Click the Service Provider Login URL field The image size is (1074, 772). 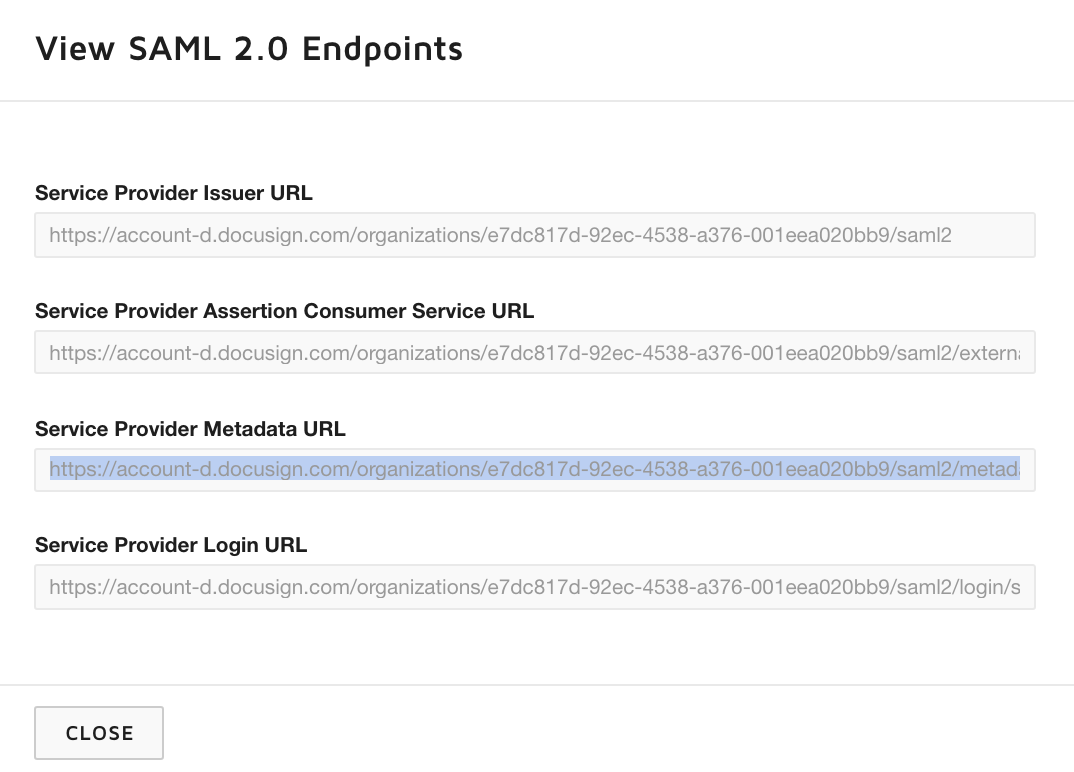tap(535, 587)
